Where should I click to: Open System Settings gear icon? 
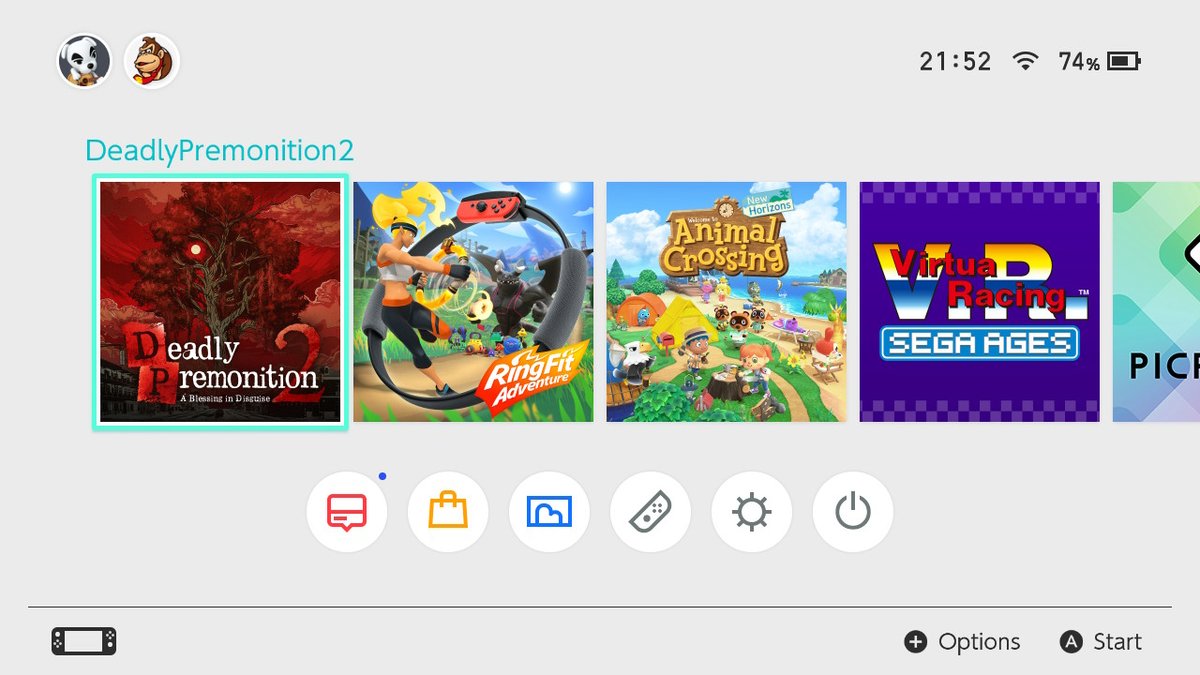point(751,513)
